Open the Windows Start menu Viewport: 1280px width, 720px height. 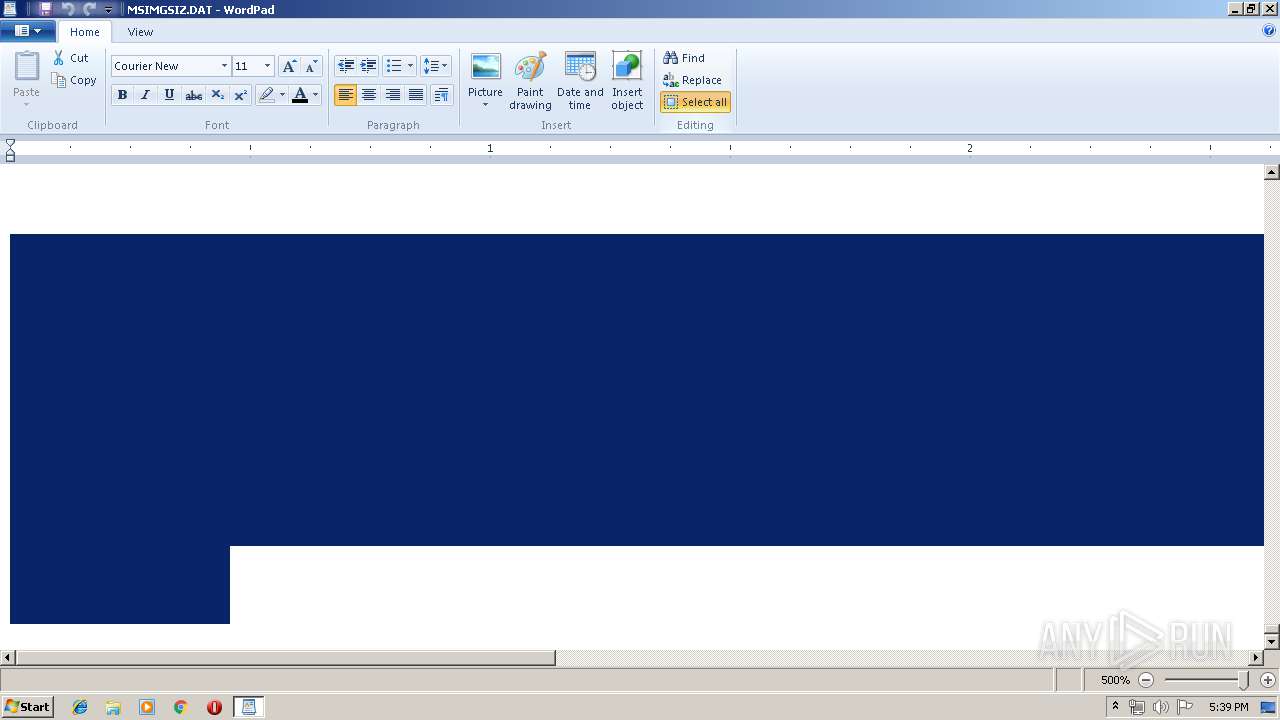pyautogui.click(x=27, y=707)
